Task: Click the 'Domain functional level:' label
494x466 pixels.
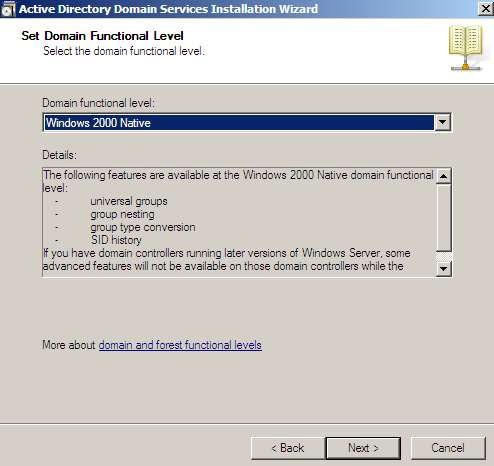Action: pos(98,103)
